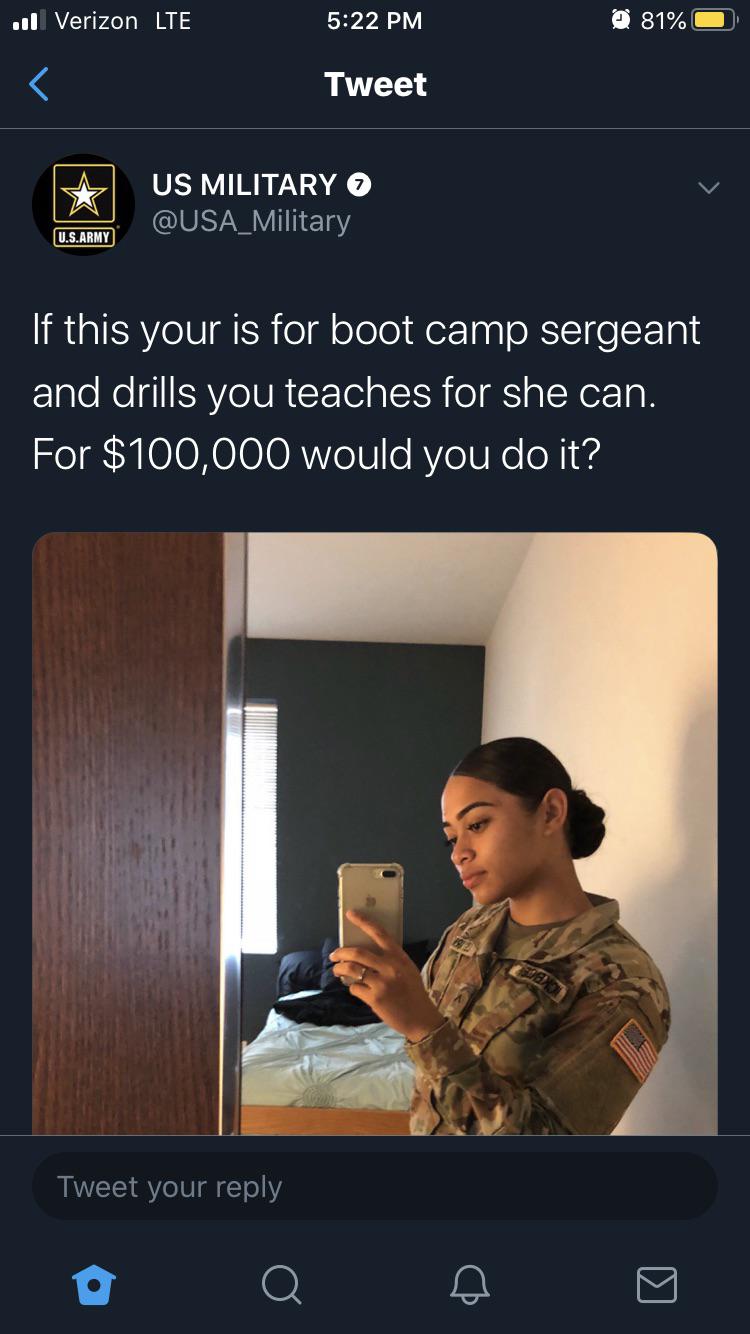Switch to the Home tab
The image size is (750, 1334).
(94, 1284)
